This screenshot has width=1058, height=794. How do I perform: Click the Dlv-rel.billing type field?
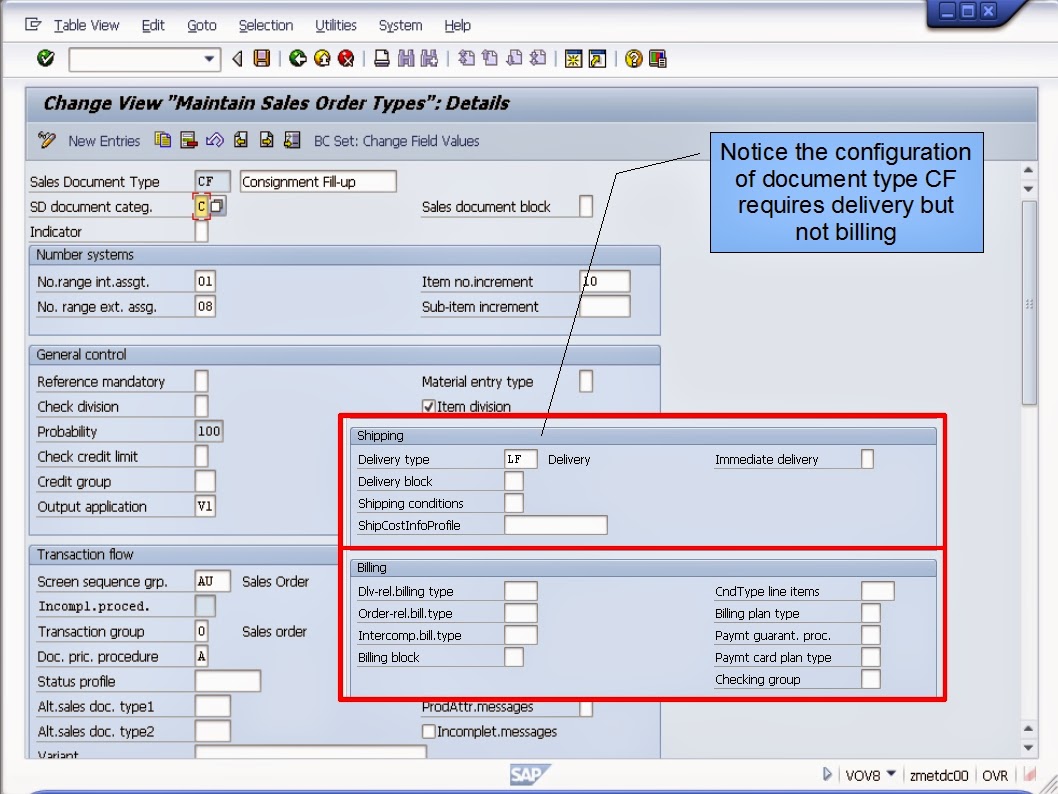click(521, 591)
